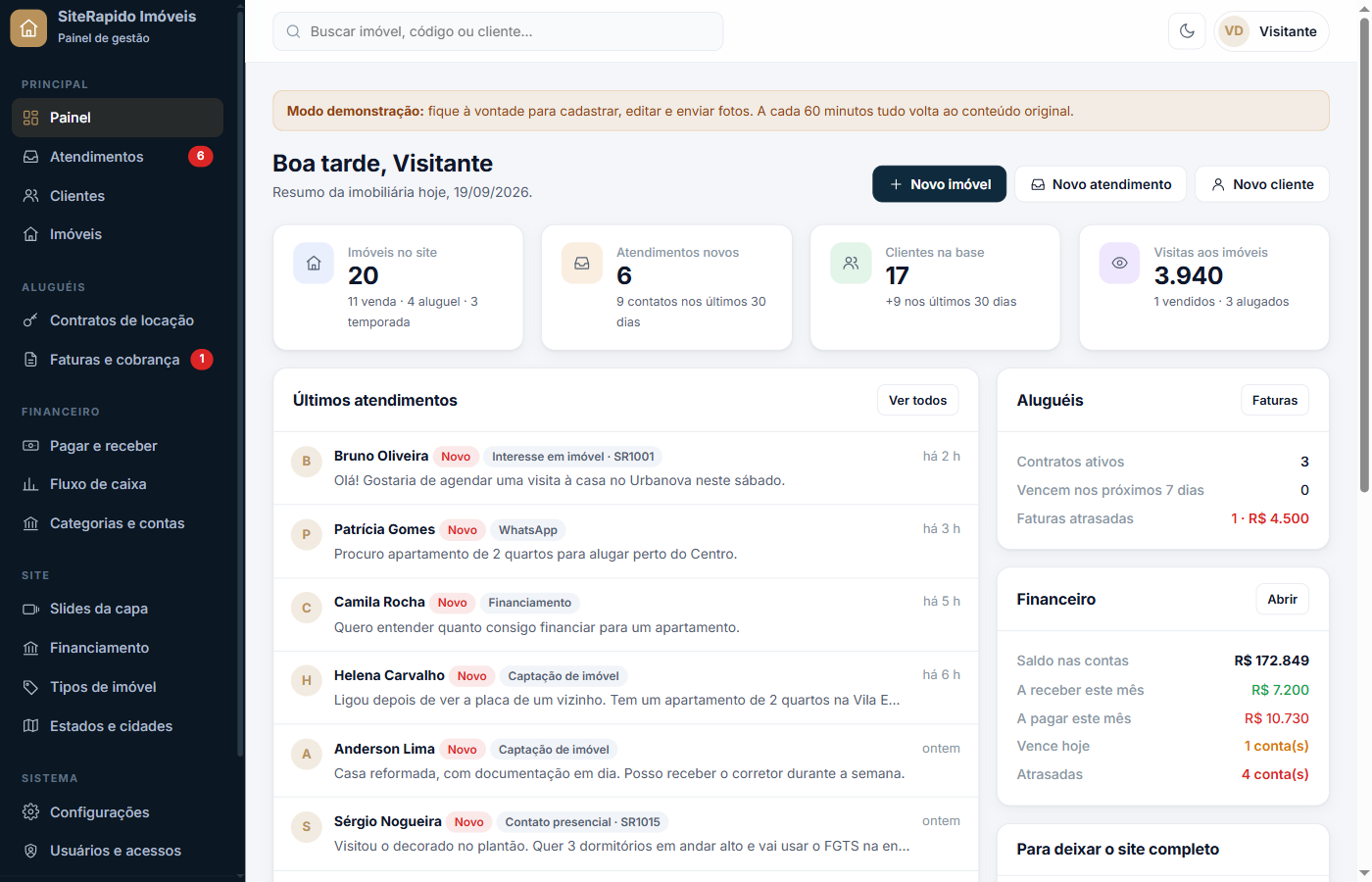The width and height of the screenshot is (1372, 882).
Task: Click the Faturas e cobrança document icon
Action: [30, 360]
